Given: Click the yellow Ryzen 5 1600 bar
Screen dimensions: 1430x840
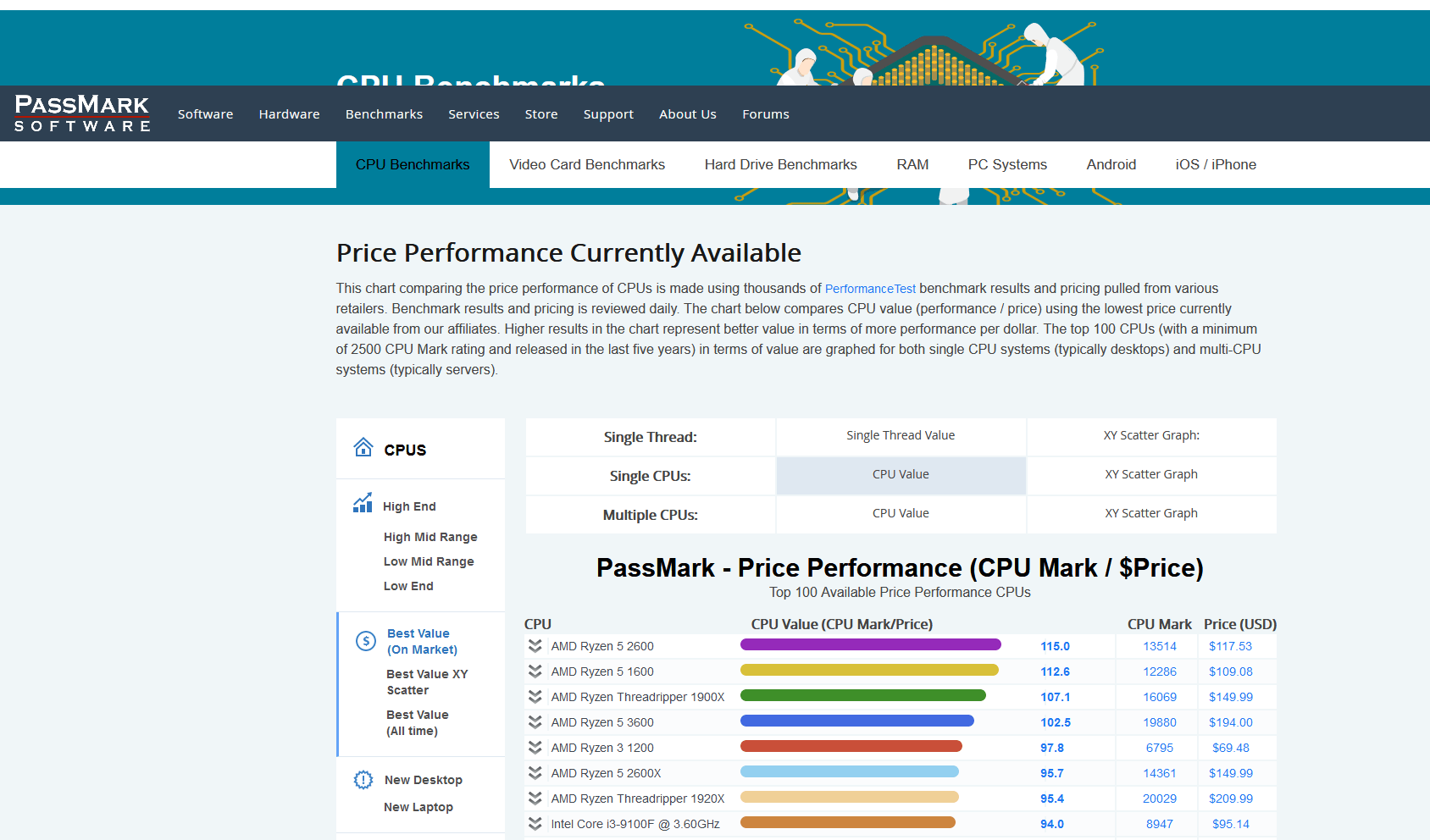Looking at the screenshot, I should [869, 670].
